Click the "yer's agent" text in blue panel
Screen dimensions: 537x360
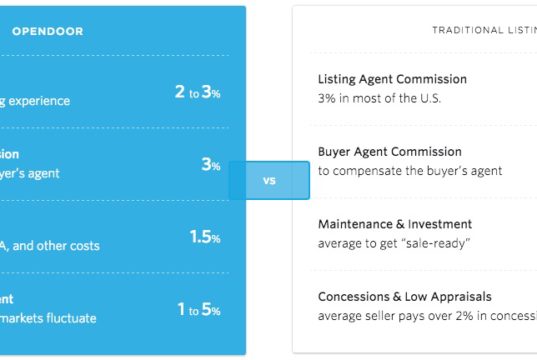[30, 174]
